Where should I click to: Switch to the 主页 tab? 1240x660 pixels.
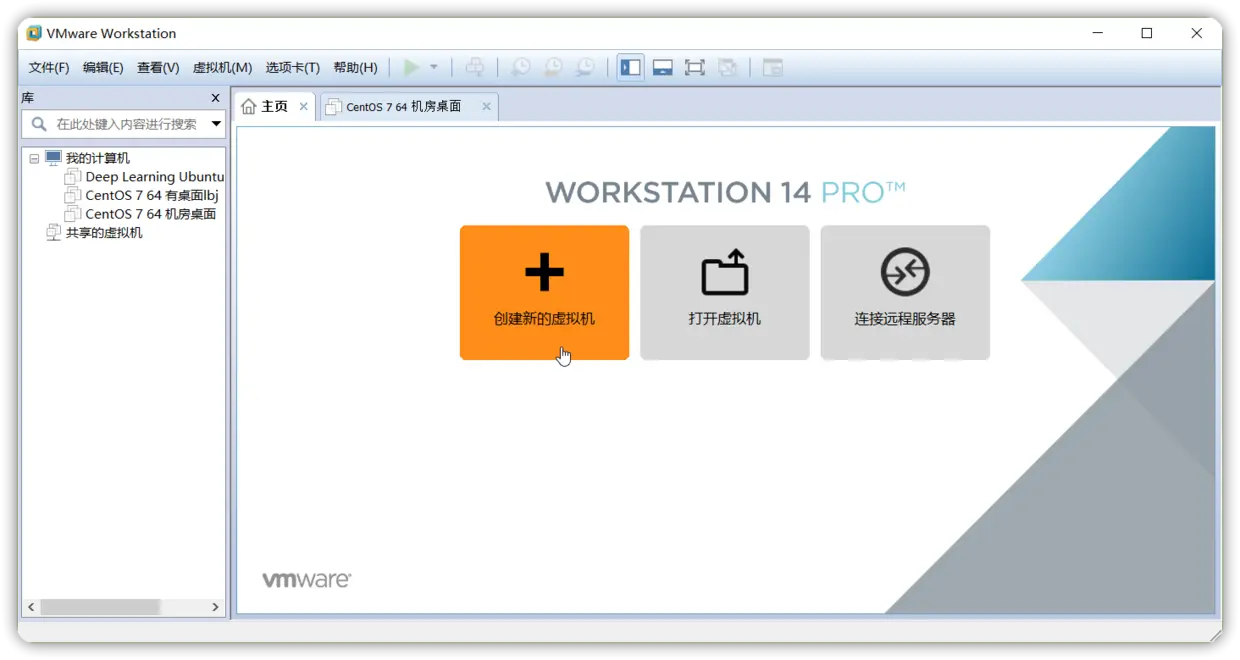tap(275, 106)
